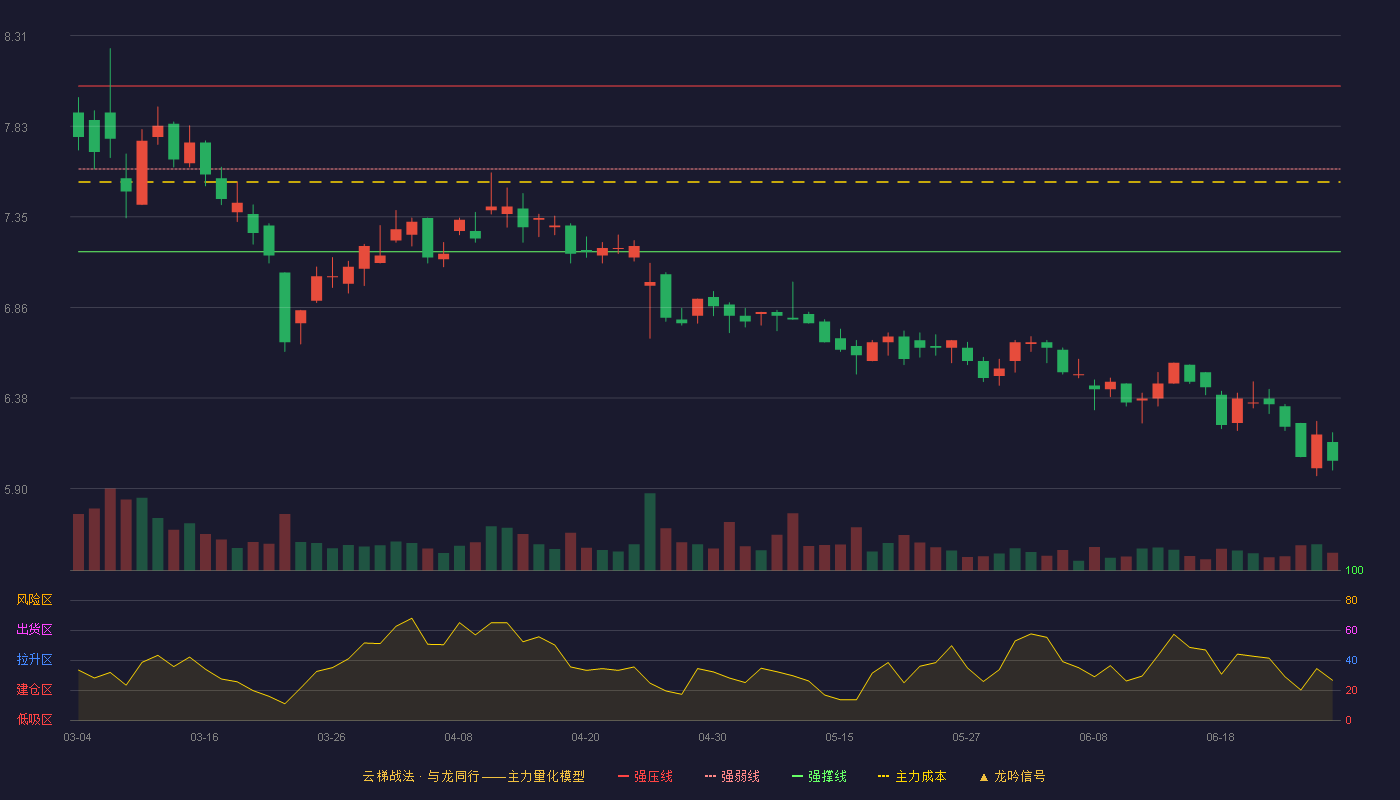Click the 风险区 zone label

pyautogui.click(x=35, y=600)
